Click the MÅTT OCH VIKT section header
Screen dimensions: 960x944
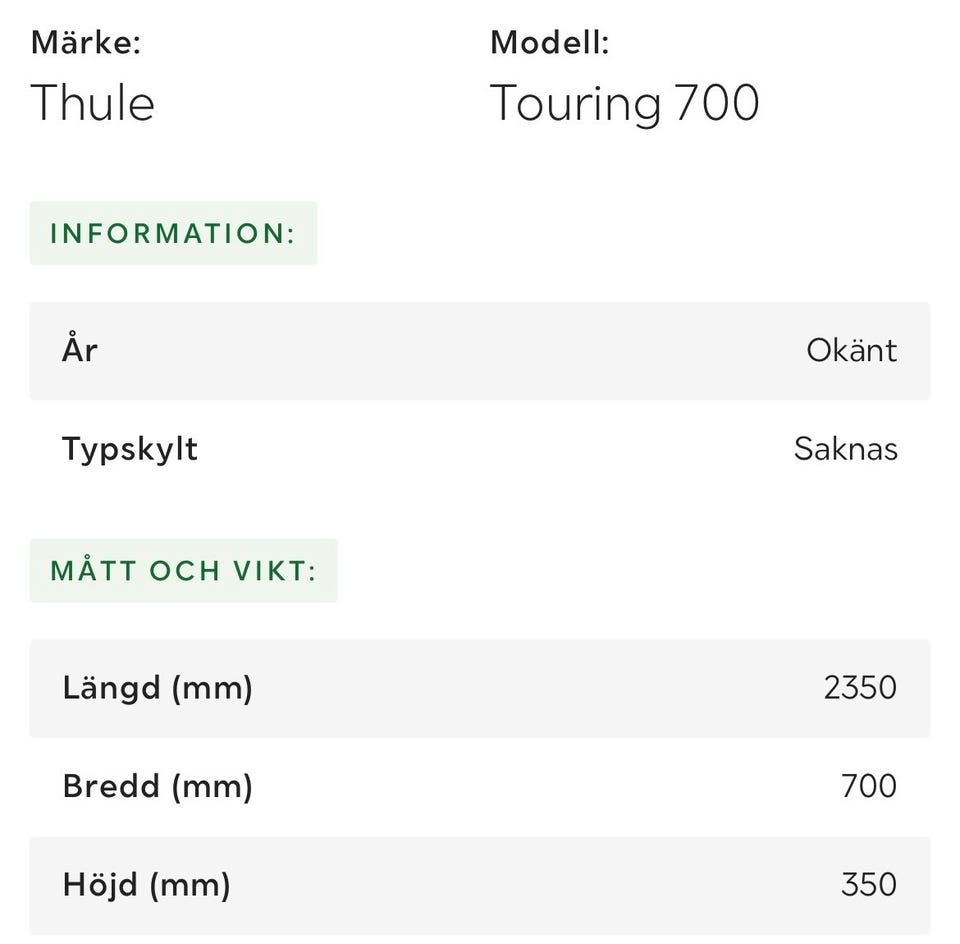click(183, 571)
